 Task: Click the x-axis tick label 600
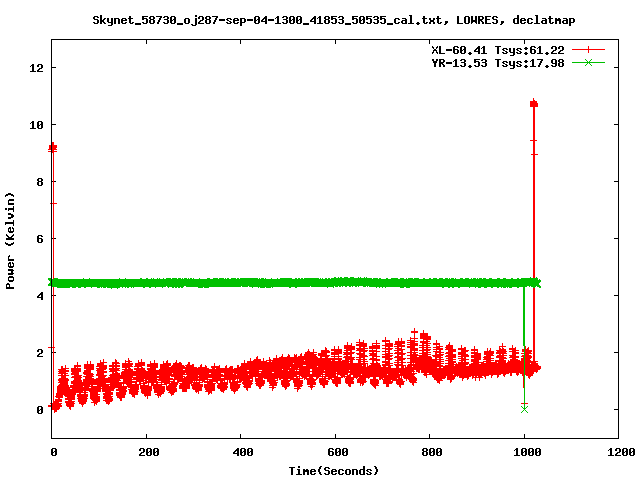point(338,452)
